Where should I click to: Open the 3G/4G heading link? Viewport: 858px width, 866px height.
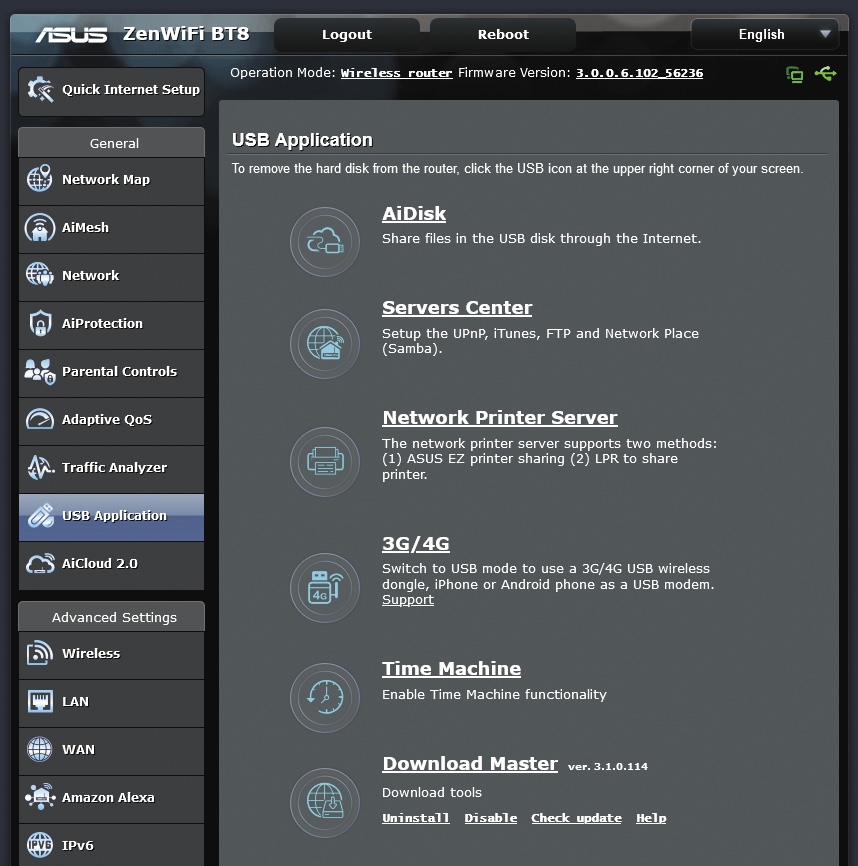(416, 543)
